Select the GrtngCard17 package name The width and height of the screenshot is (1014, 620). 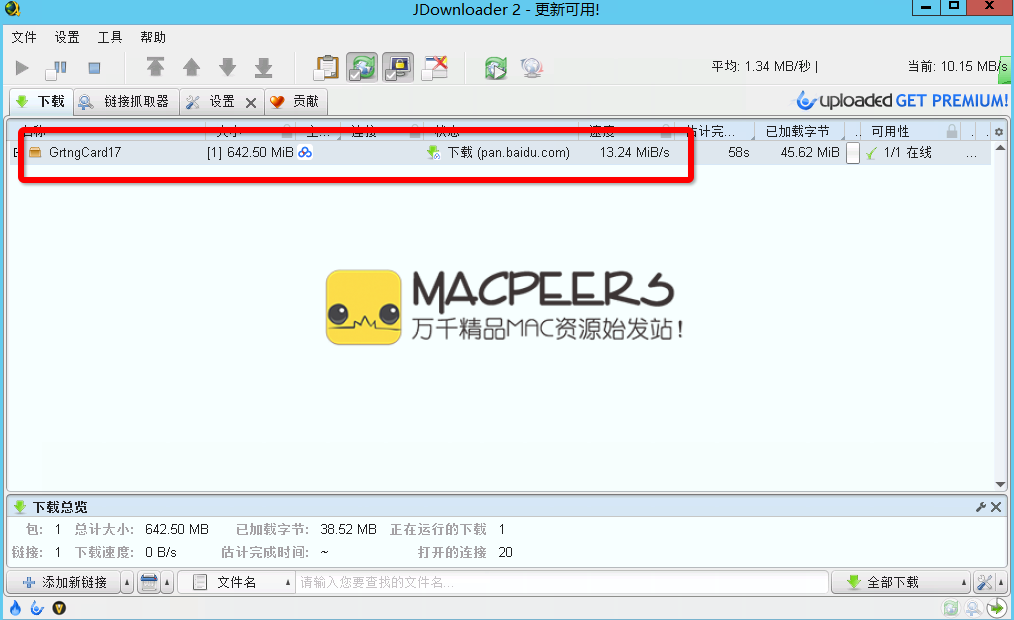(x=85, y=153)
